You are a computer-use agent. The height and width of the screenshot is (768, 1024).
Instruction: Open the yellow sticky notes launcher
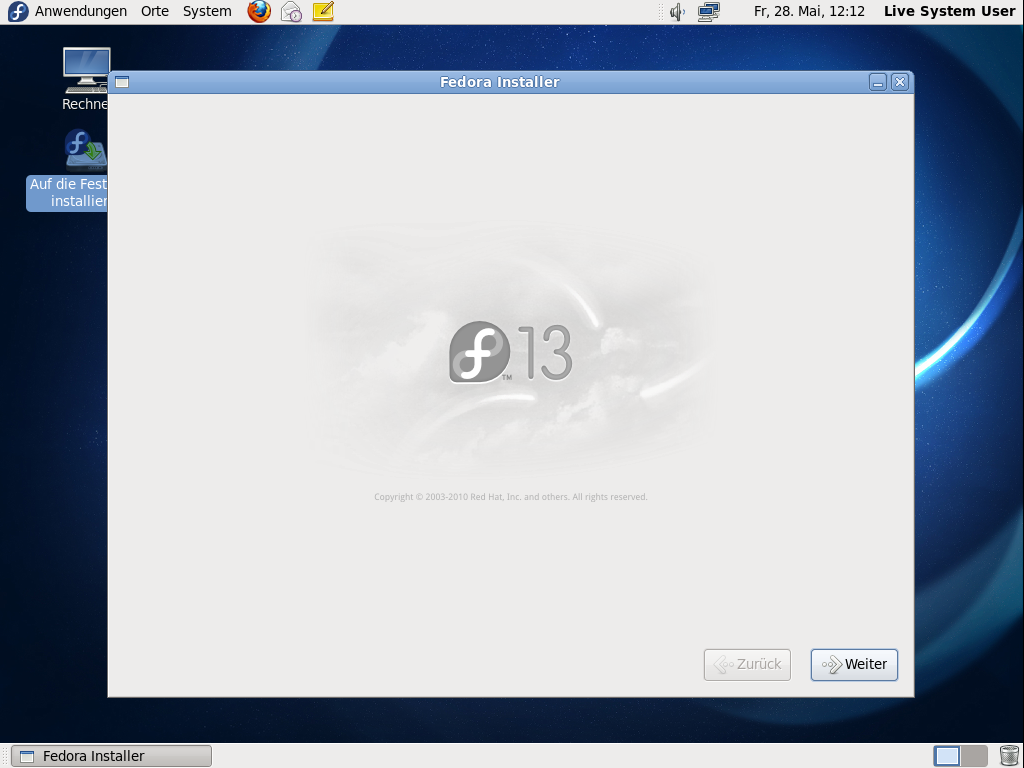point(323,11)
